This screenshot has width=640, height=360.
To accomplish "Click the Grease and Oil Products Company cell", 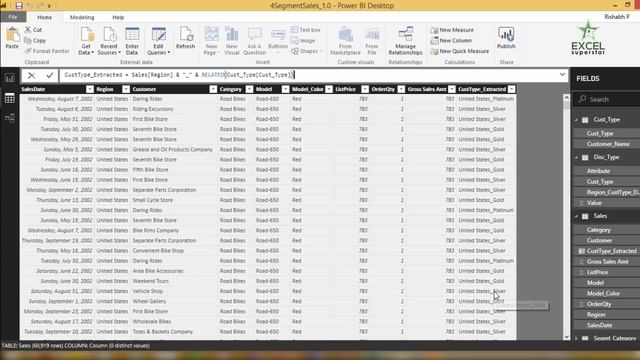I will (172, 149).
